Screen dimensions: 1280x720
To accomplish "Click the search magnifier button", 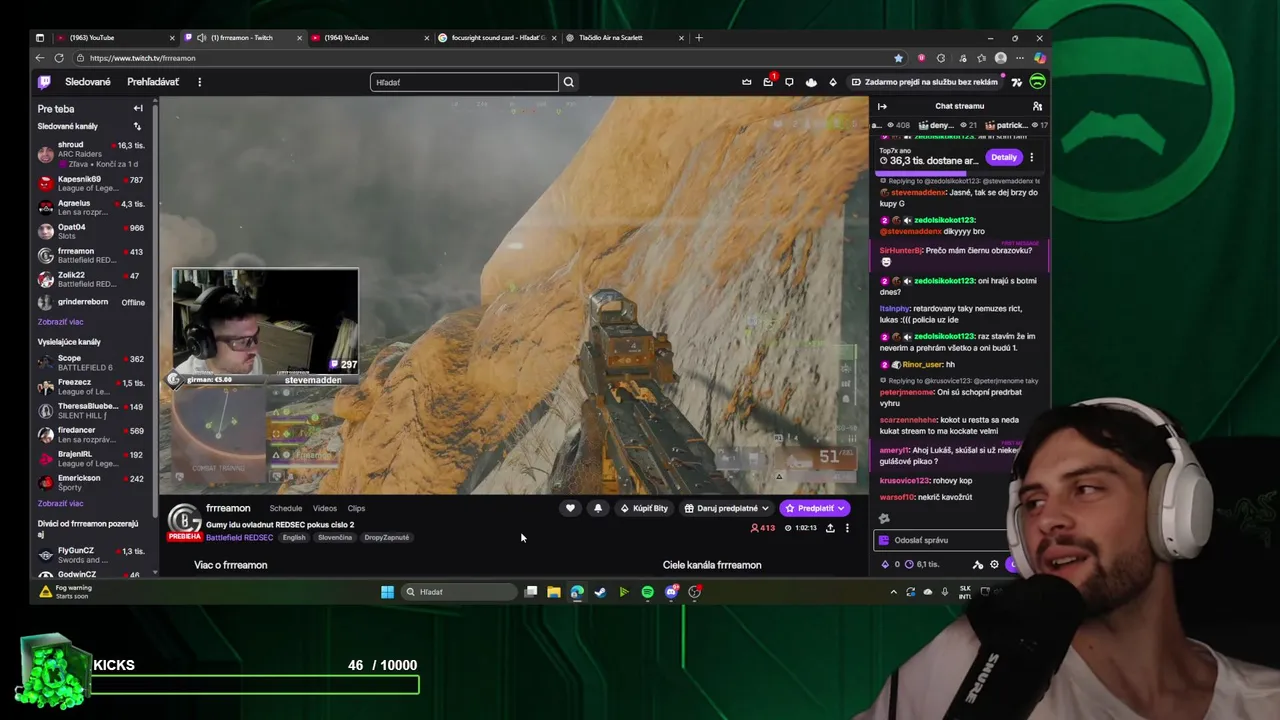I will [569, 82].
